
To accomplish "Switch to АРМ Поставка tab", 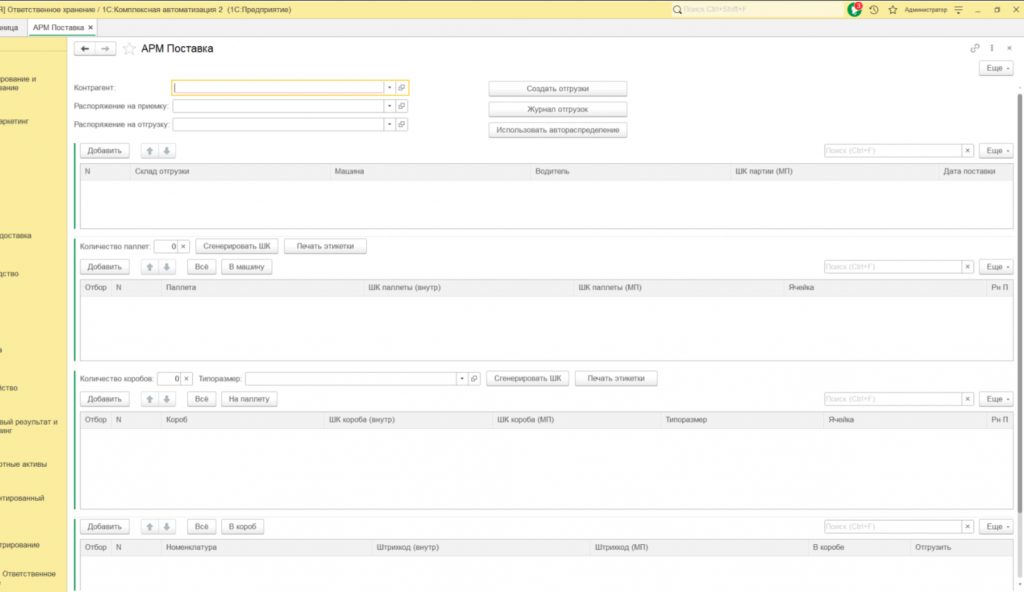I will [x=58, y=27].
